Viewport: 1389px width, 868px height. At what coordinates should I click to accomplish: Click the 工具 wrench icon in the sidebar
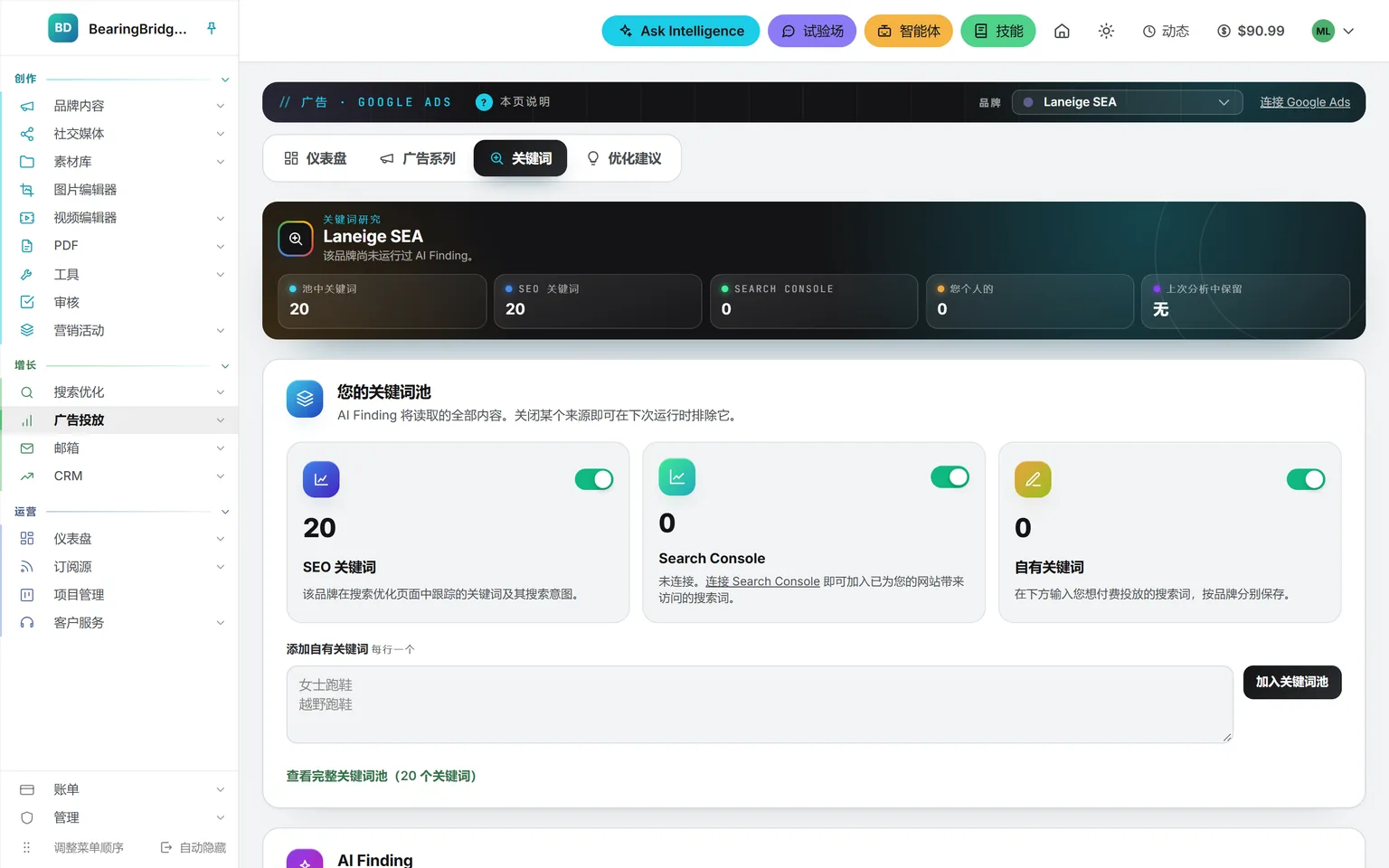tap(27, 274)
